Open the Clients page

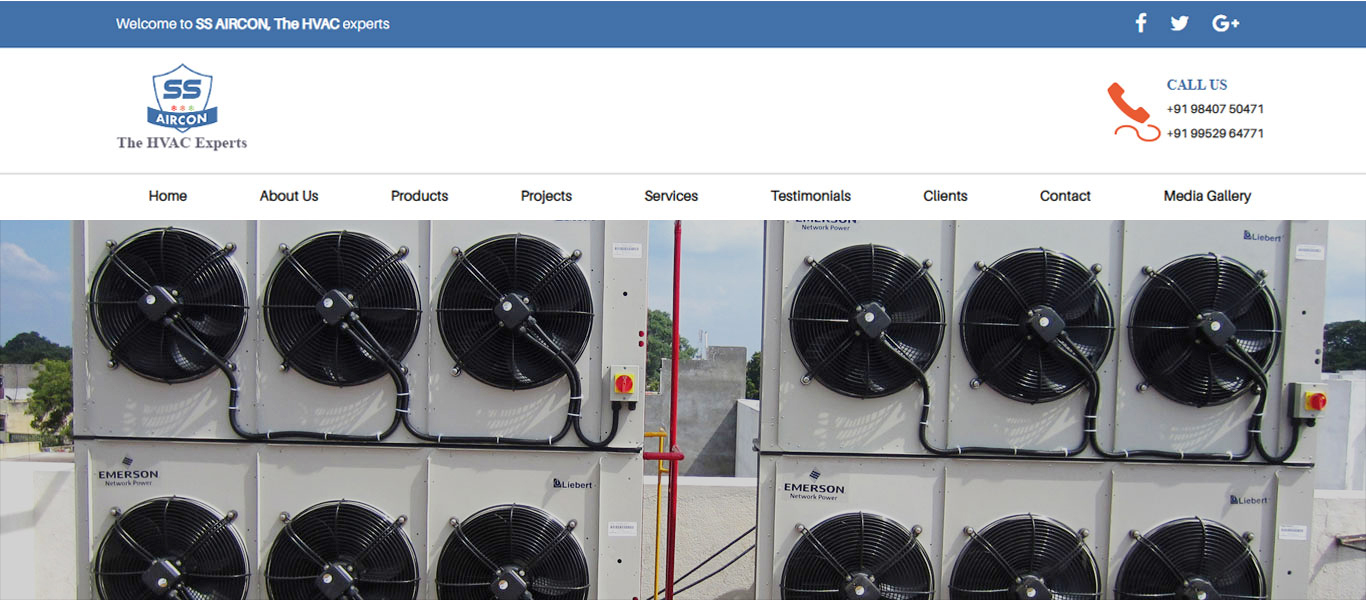(x=945, y=196)
